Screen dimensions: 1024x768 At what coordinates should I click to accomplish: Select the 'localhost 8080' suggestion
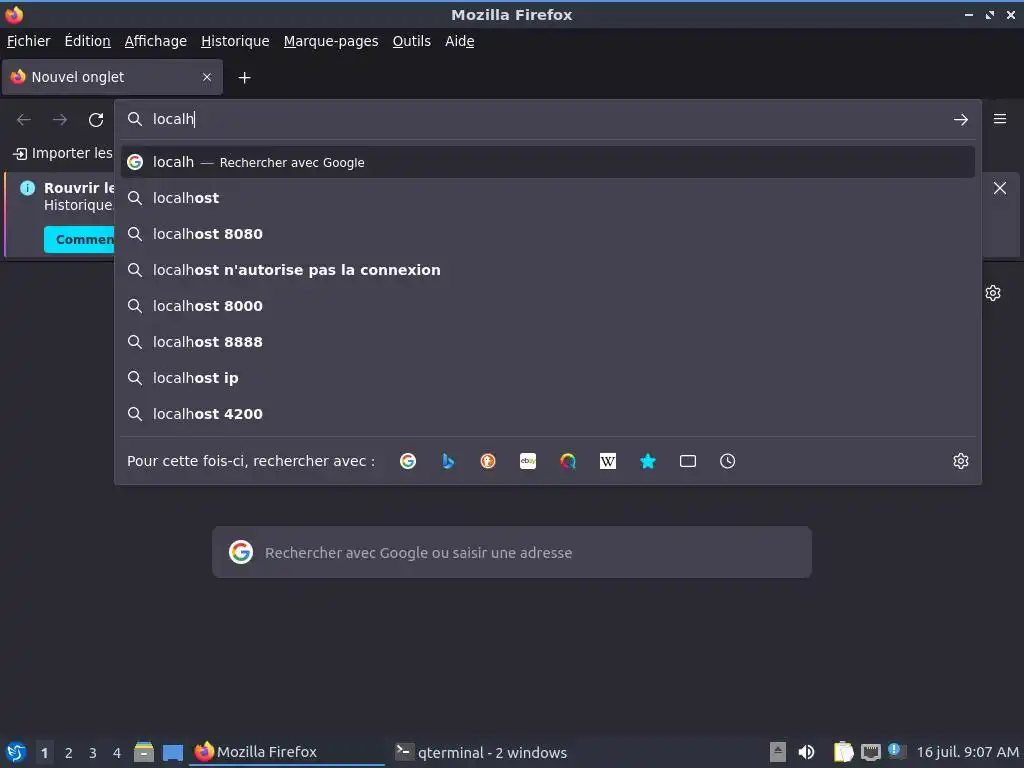pos(547,234)
